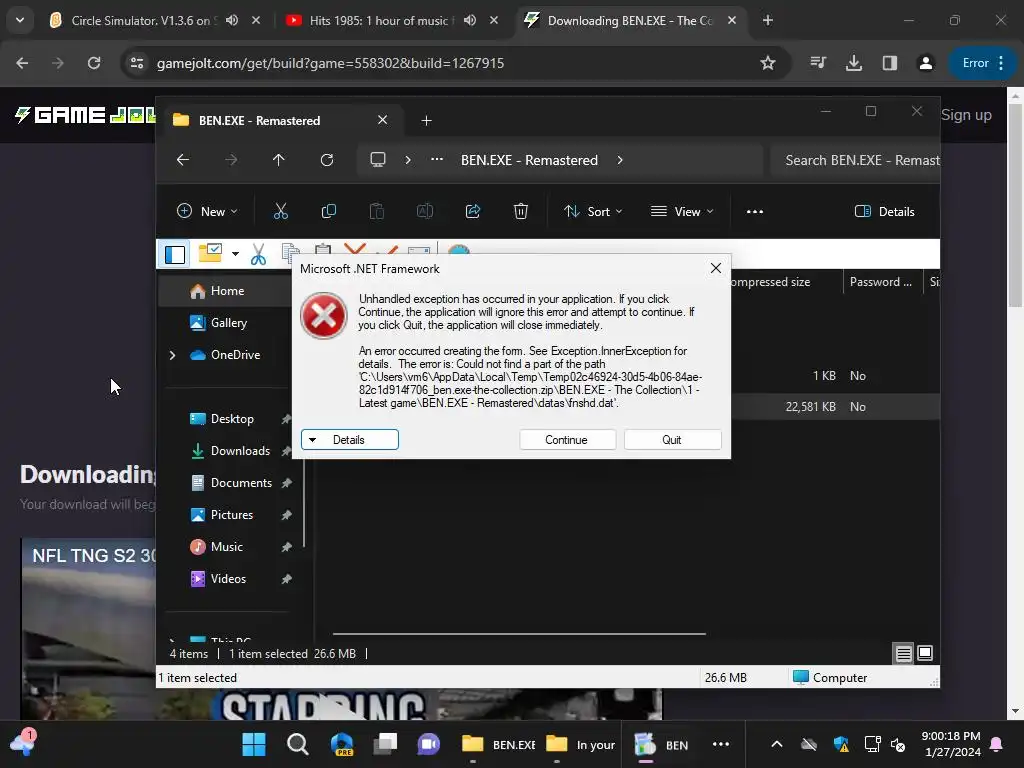
Task: Click the This PC monitor icon in address bar
Action: pyautogui.click(x=378, y=160)
